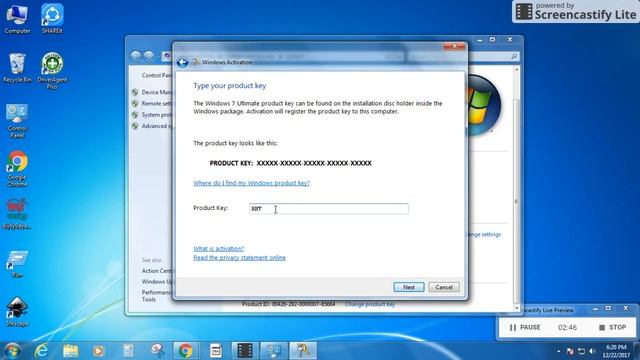This screenshot has width=640, height=360.
Task: Click the back arrow in Windows Activation
Action: coord(182,62)
